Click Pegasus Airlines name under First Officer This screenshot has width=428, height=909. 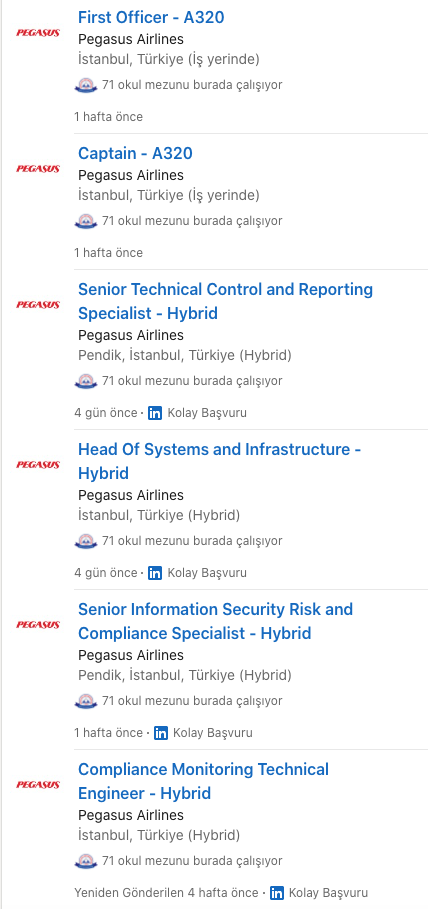point(131,39)
